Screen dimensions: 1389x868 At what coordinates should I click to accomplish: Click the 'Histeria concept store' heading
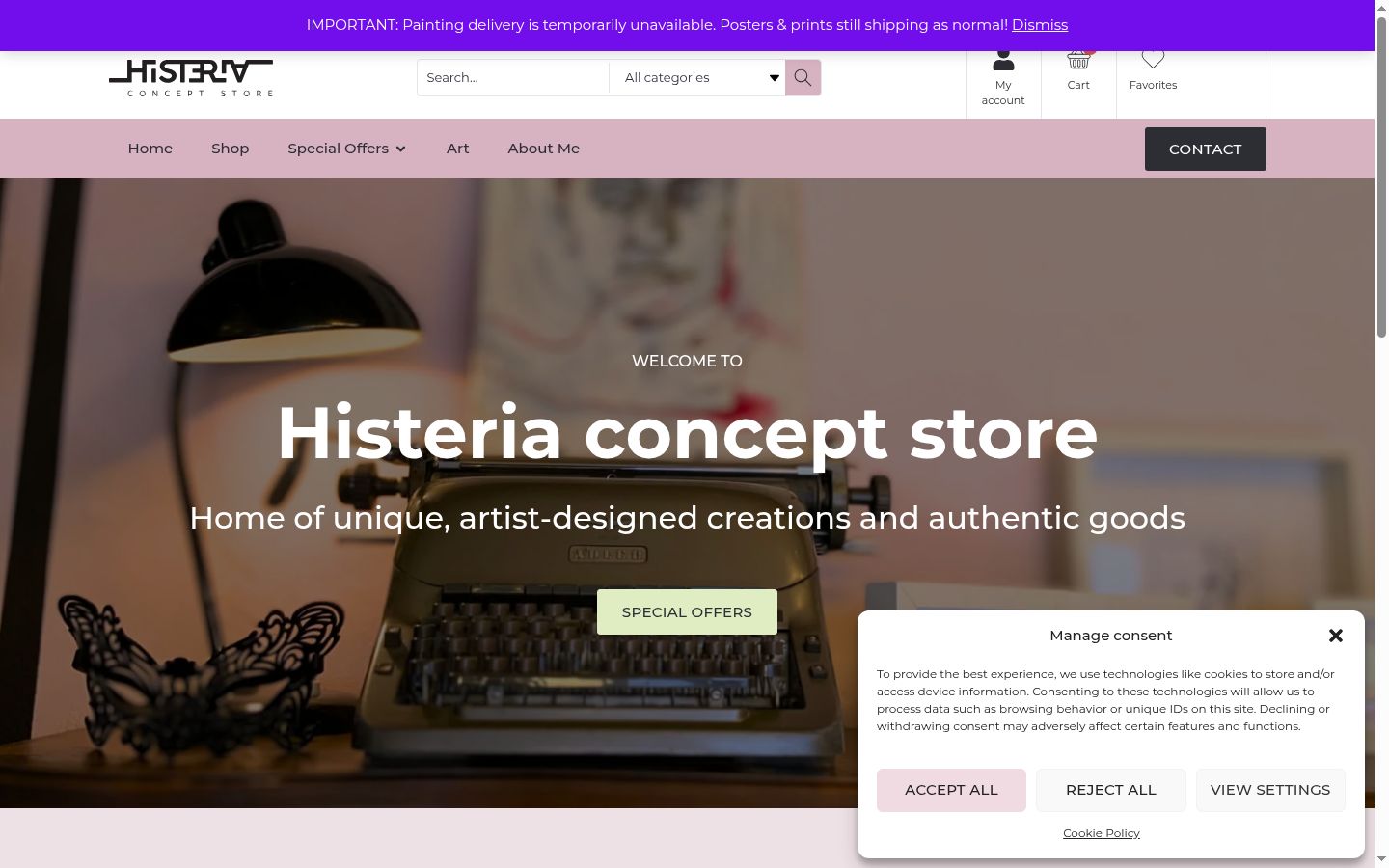tap(687, 433)
